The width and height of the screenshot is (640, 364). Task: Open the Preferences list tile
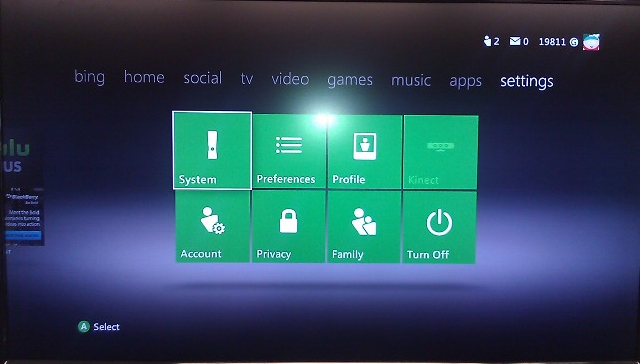click(x=289, y=151)
